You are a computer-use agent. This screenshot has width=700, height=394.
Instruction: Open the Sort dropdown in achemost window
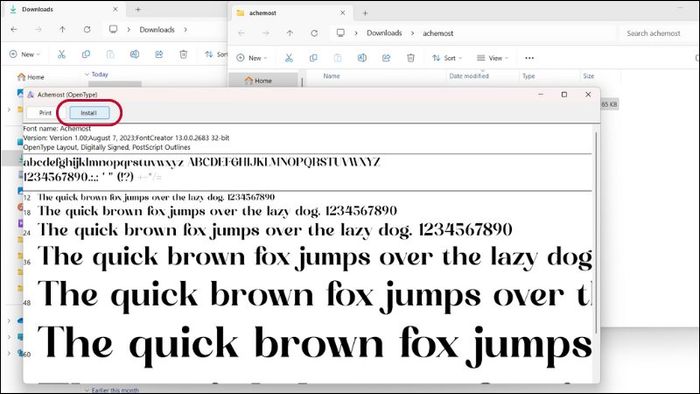[447, 58]
